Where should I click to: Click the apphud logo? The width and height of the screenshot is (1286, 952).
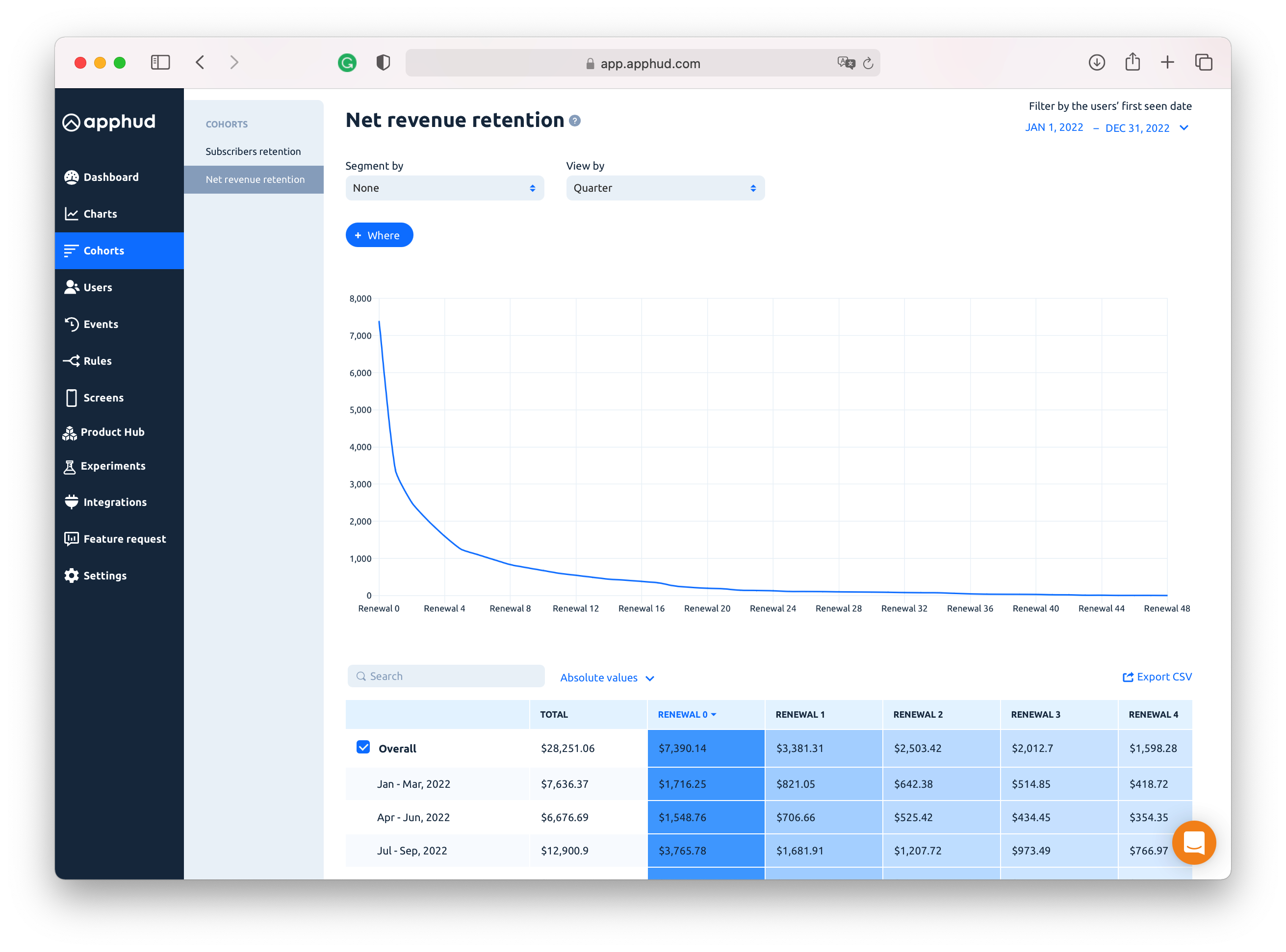coord(109,122)
